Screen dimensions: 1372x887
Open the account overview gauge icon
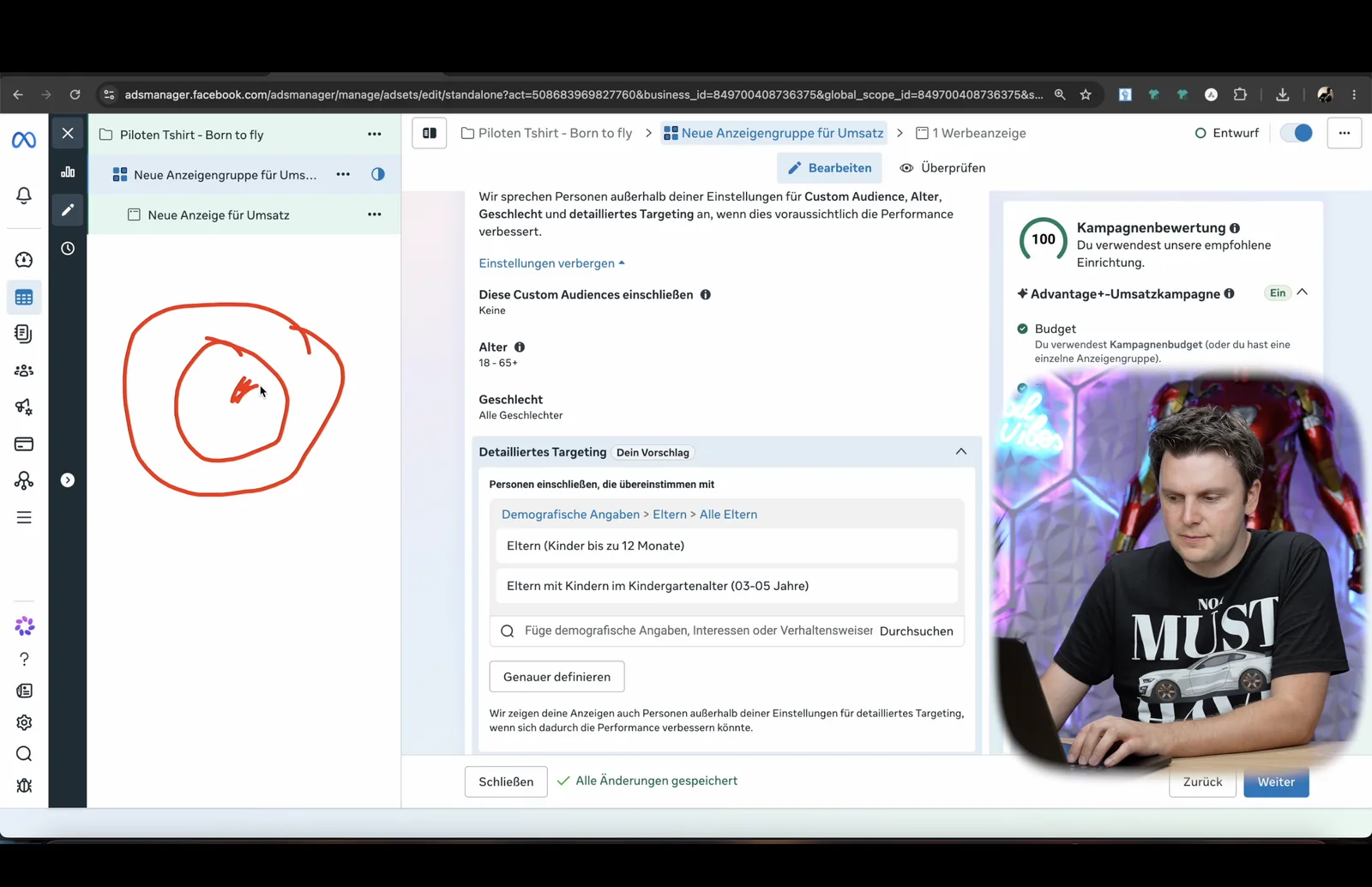tap(24, 260)
